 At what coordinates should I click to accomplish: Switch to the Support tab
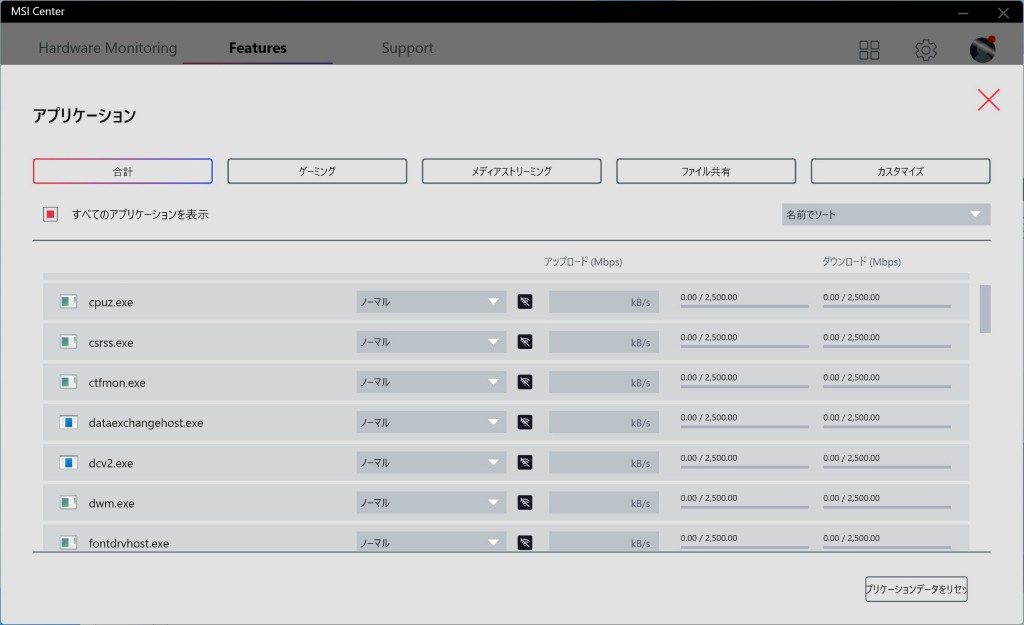(x=407, y=48)
